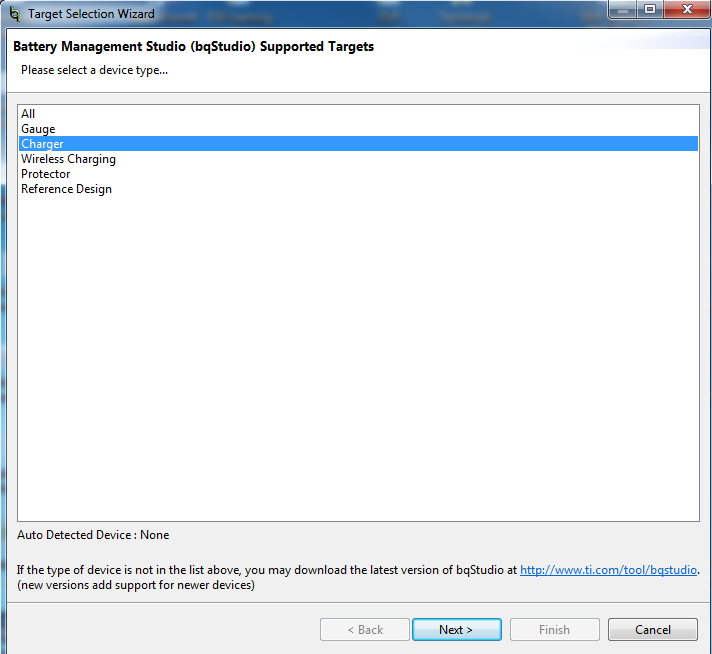Select the highlighted Charger entry
712x654 pixels.
358,144
